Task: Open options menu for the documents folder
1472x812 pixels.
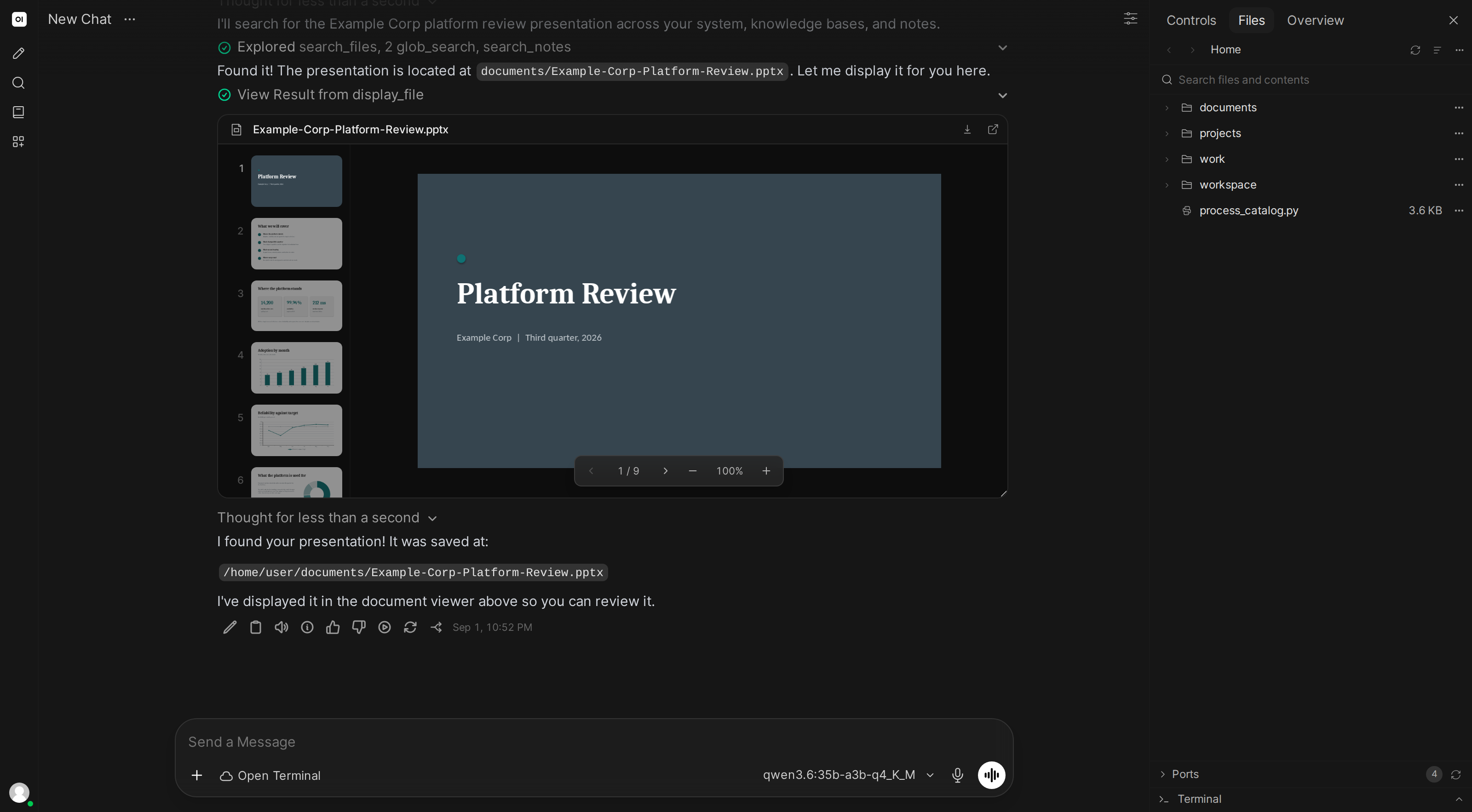Action: [x=1459, y=107]
